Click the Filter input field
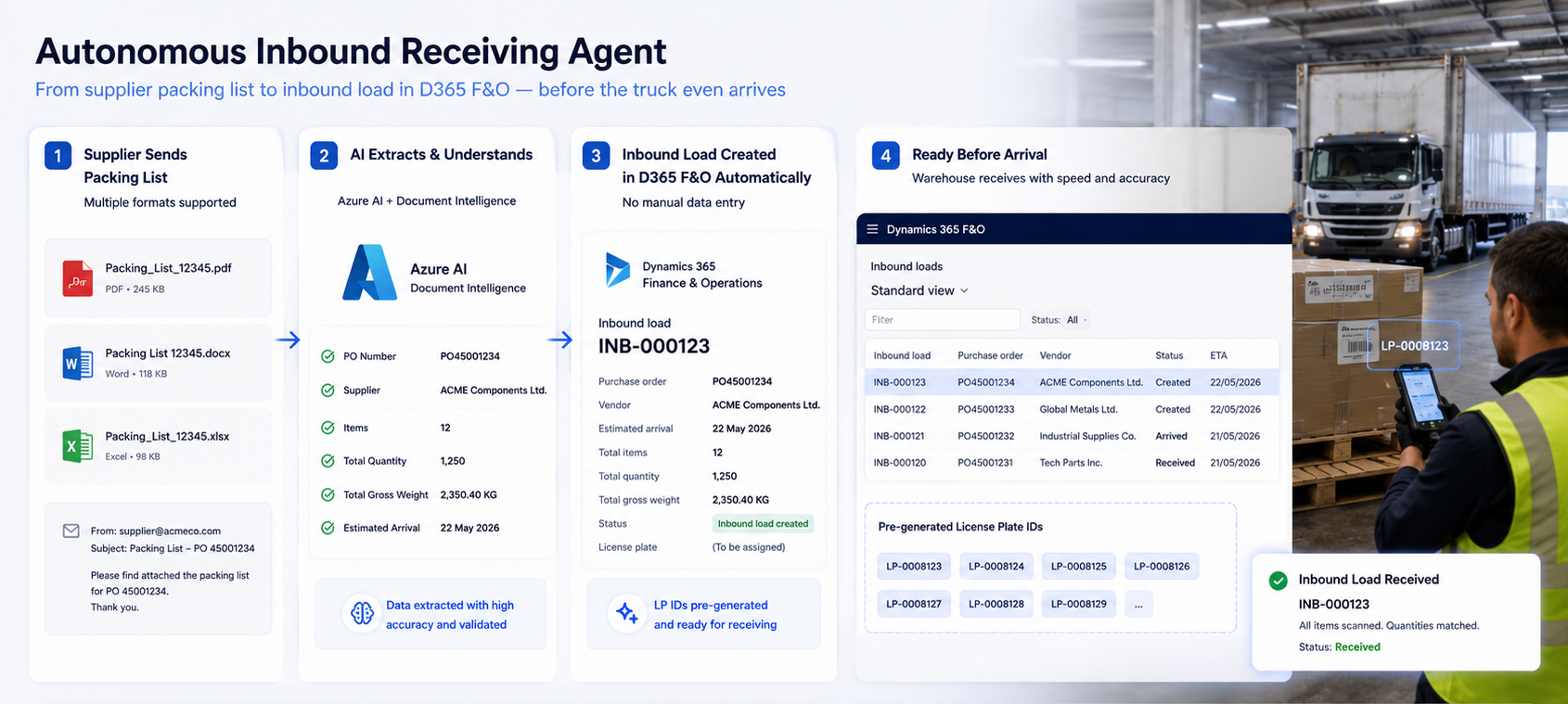Screen dimensions: 1568x704 943,320
